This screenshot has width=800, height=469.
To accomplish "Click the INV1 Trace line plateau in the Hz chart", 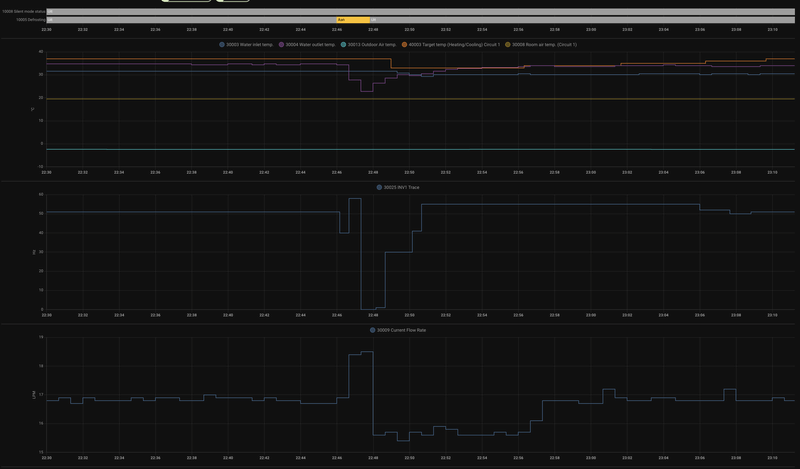I will 560,205.
